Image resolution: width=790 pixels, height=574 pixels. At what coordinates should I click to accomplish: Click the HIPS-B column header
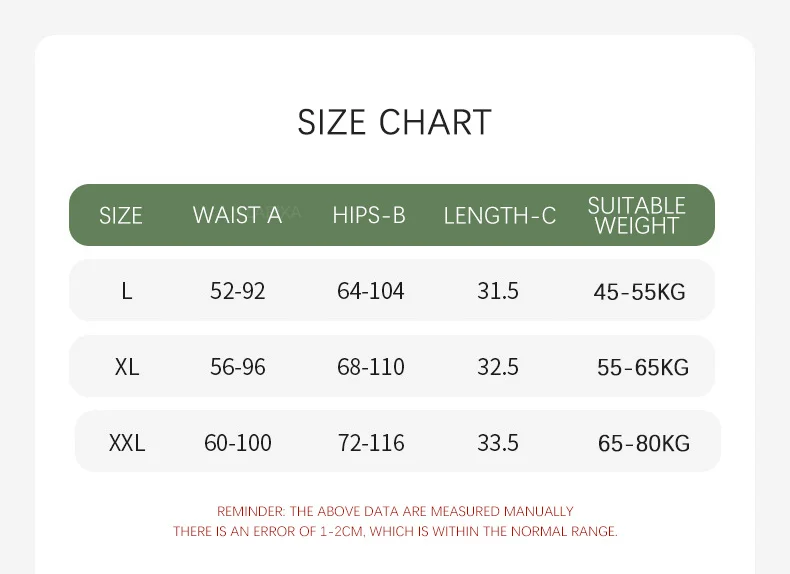(369, 215)
